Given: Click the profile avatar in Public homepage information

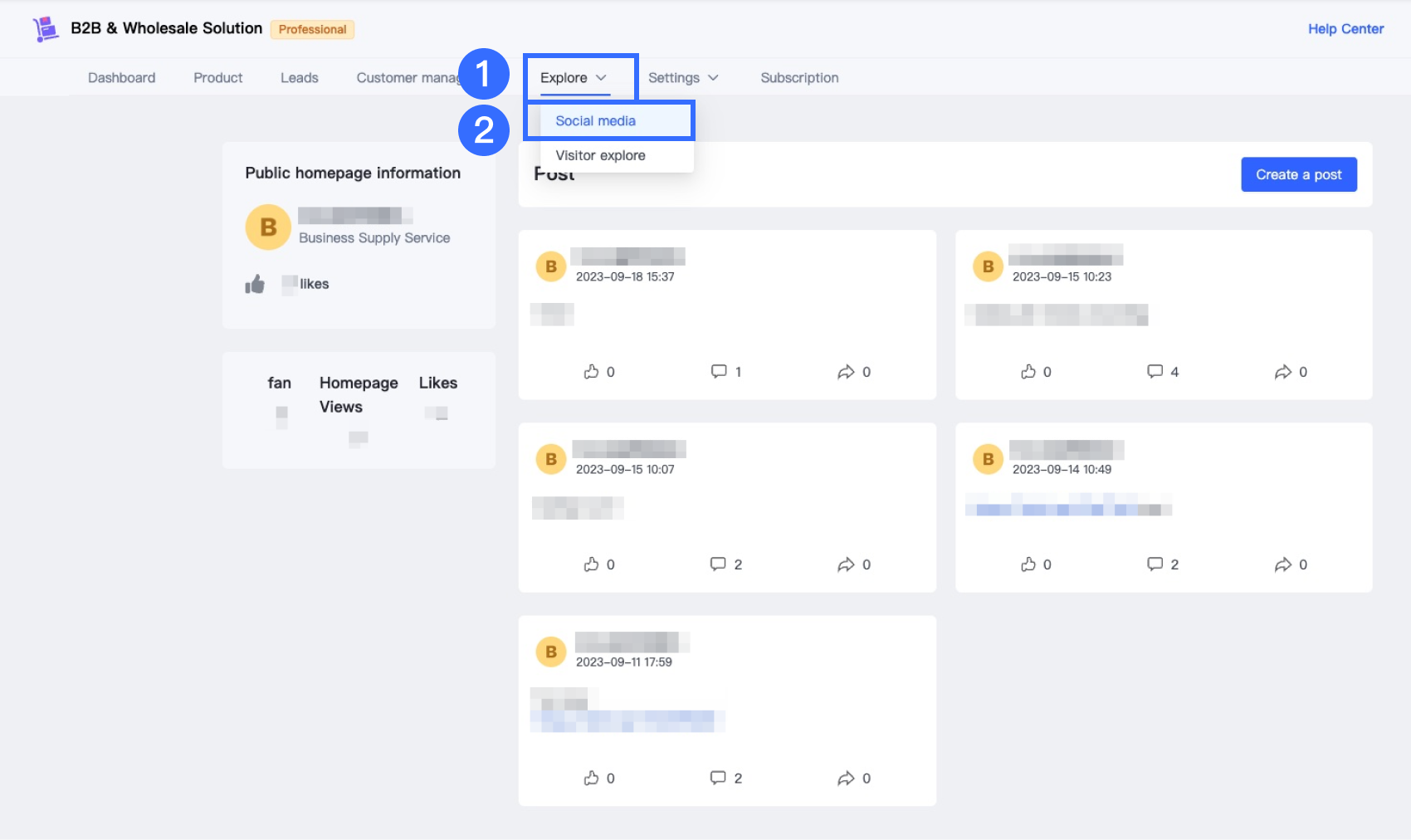Looking at the screenshot, I should (268, 227).
